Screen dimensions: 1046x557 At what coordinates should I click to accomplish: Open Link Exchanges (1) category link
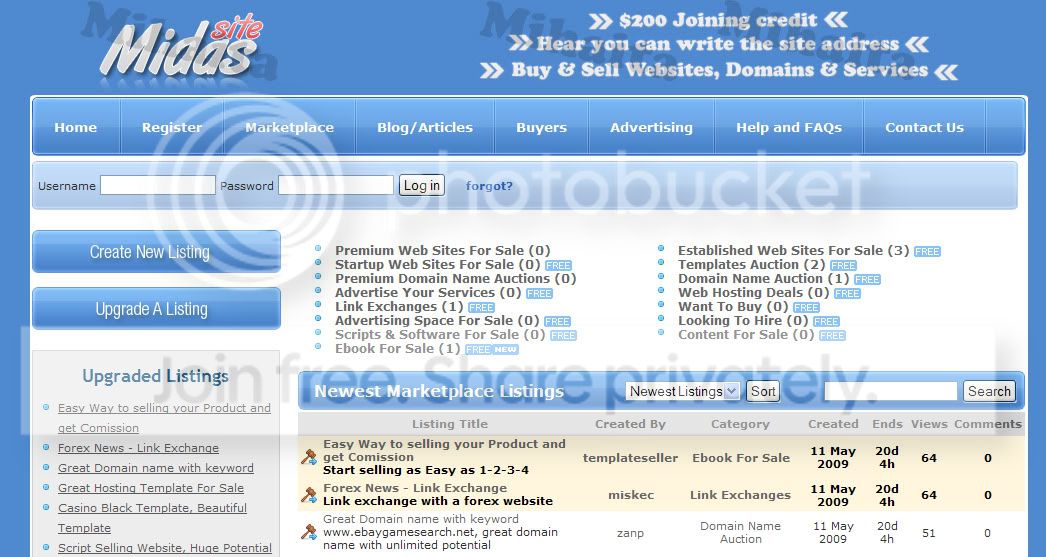[399, 307]
